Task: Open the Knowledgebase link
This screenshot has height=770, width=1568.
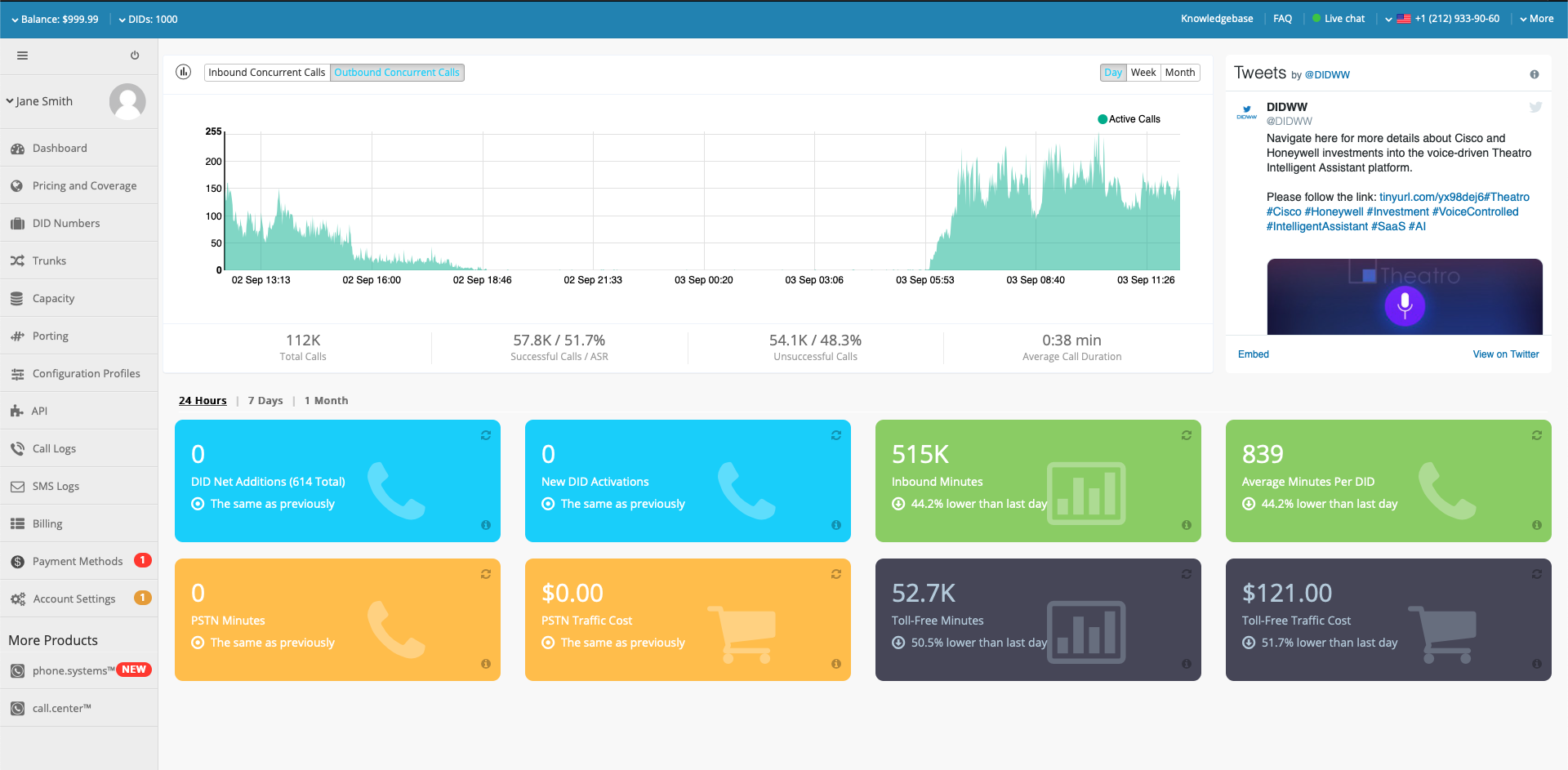Action: coord(1217,19)
